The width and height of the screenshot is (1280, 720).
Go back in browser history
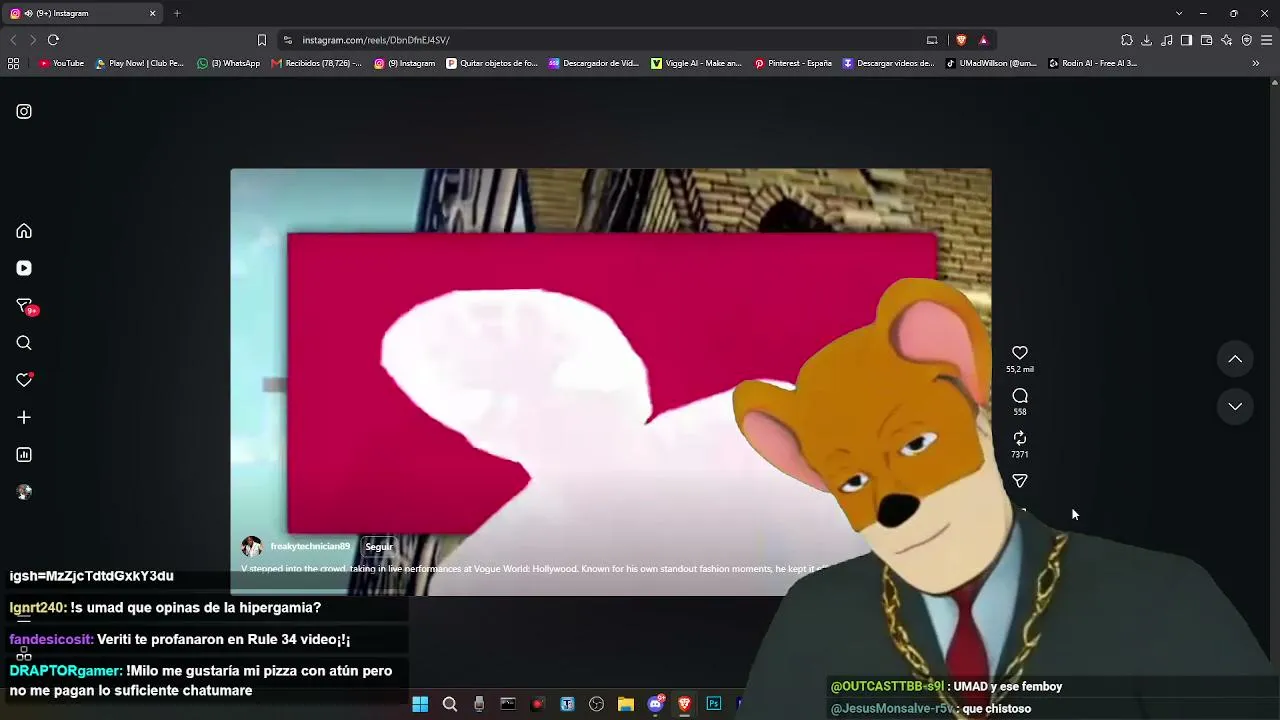pos(13,40)
